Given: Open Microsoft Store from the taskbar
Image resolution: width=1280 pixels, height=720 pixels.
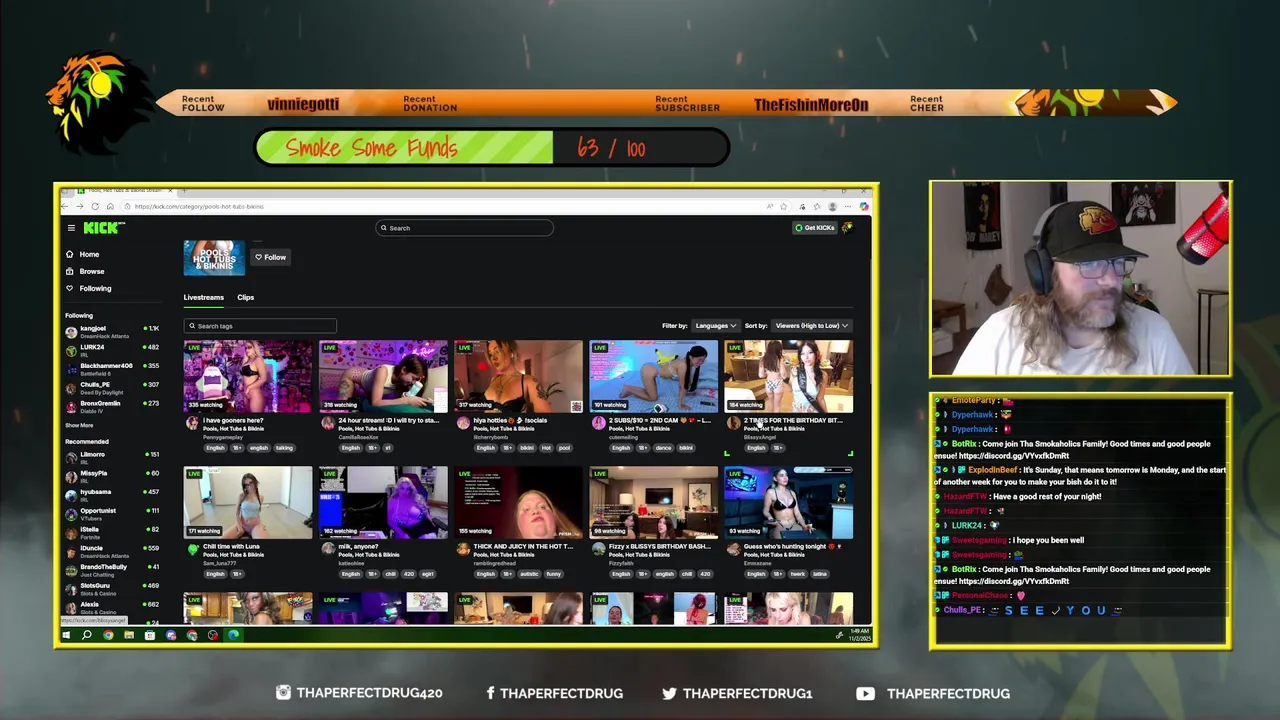Looking at the screenshot, I should [x=150, y=635].
